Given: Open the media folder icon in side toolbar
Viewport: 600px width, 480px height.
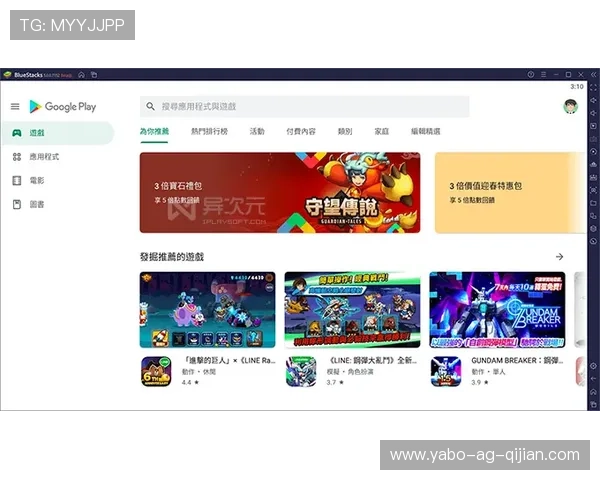Looking at the screenshot, I should pos(593,203).
